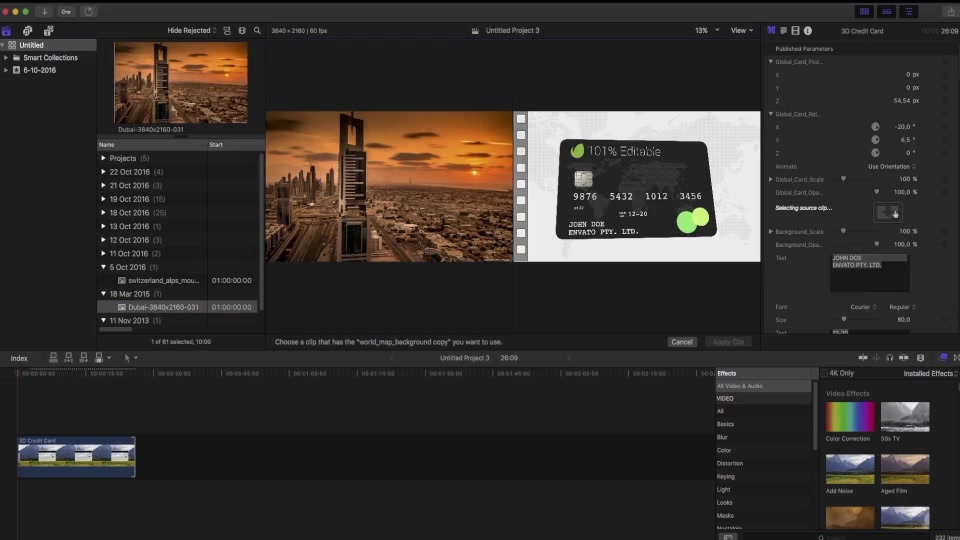
Task: Enable the 4K Only checkbox
Action: tap(824, 373)
